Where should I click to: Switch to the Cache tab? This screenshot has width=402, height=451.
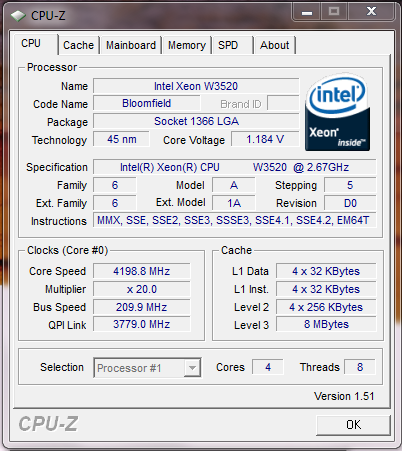point(78,45)
